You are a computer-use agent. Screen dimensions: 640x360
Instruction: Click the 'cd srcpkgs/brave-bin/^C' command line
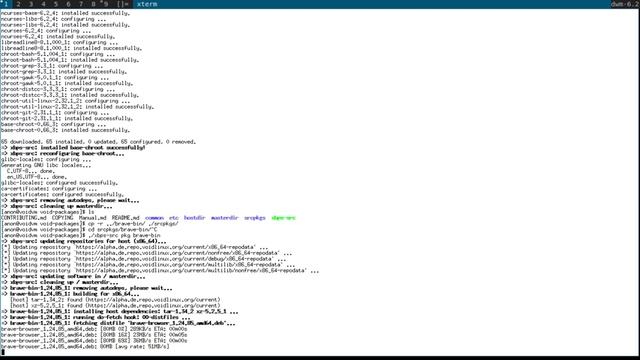122,229
